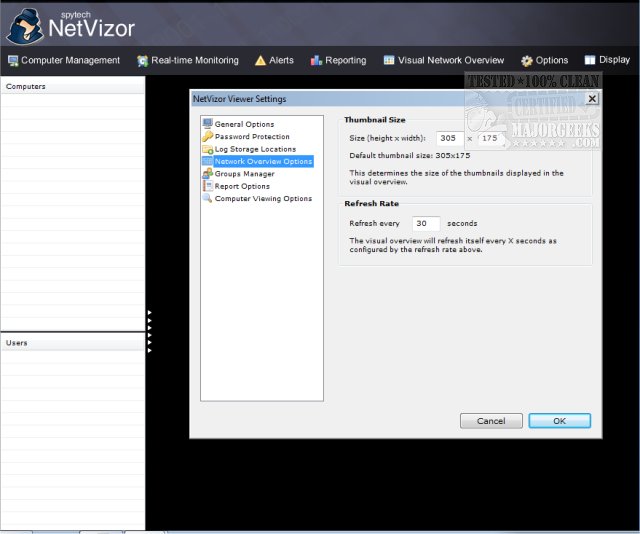The image size is (640, 534).
Task: Click the Report Options document icon
Action: pyautogui.click(x=208, y=186)
